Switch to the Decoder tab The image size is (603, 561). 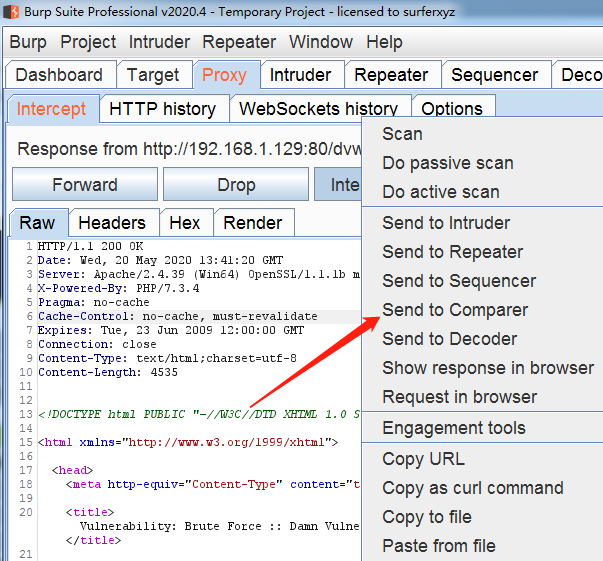click(578, 75)
